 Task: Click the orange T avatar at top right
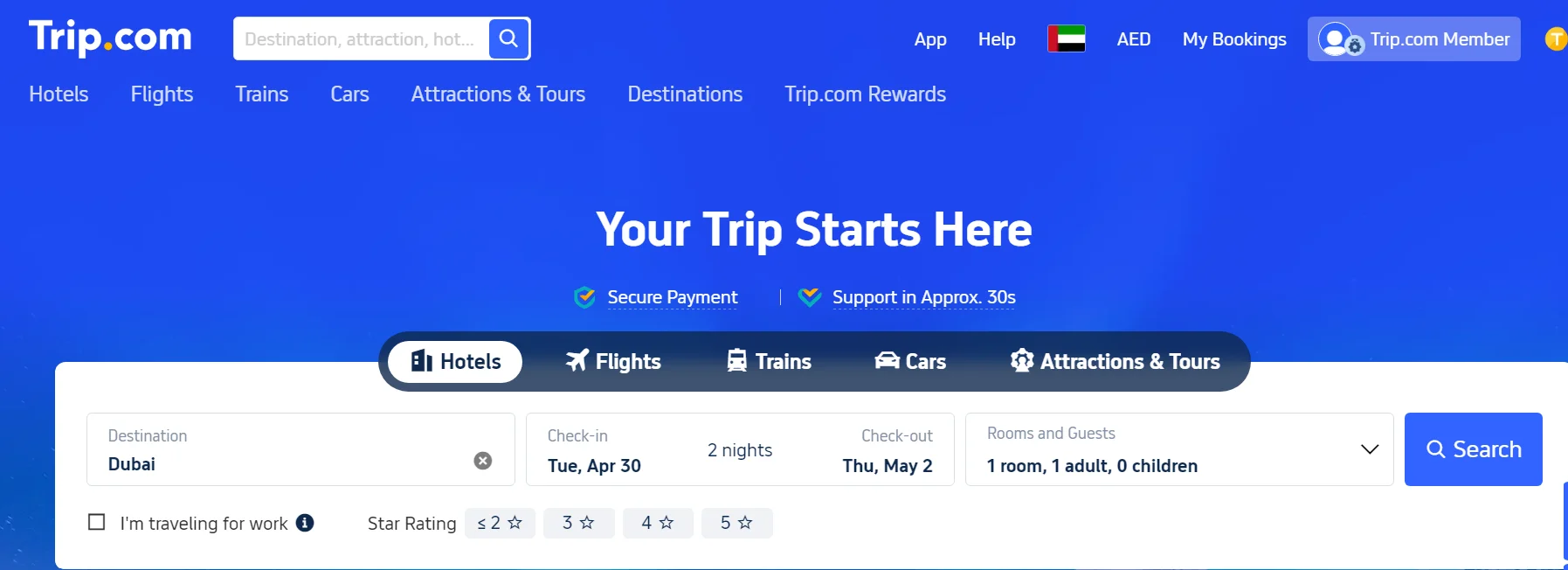pos(1555,39)
